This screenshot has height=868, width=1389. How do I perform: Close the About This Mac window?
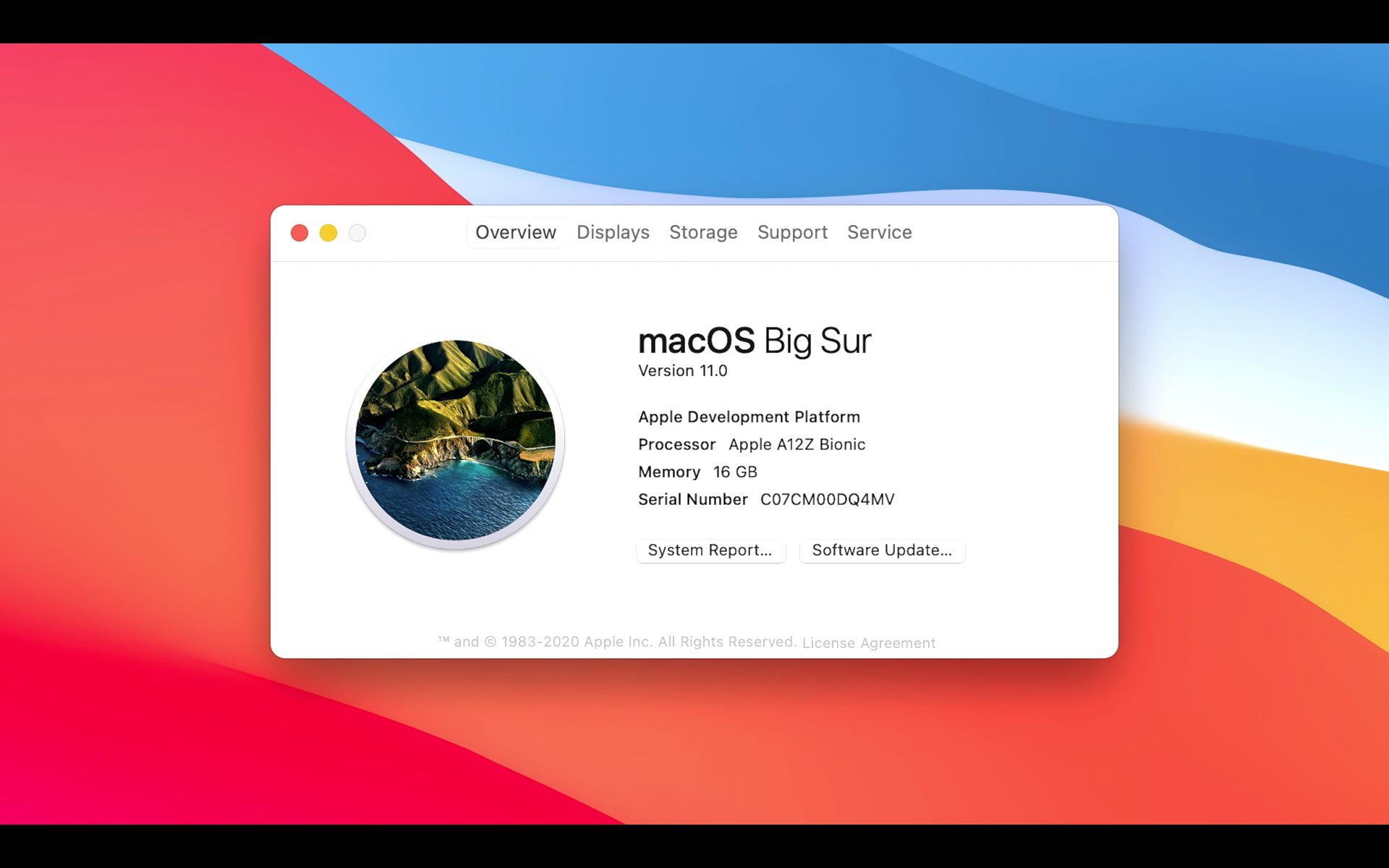coord(300,233)
